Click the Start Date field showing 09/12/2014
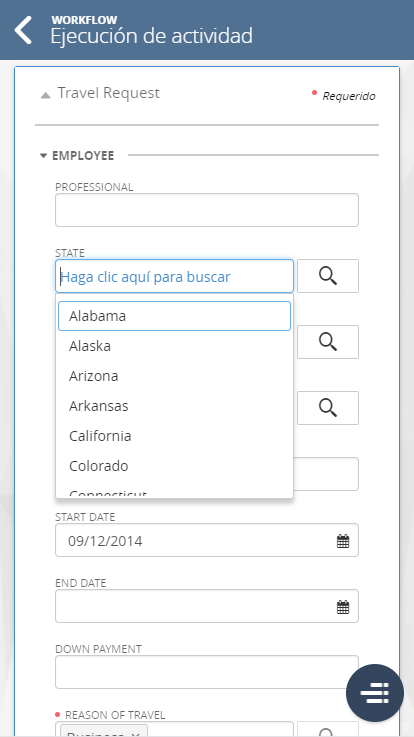 [x=207, y=540]
